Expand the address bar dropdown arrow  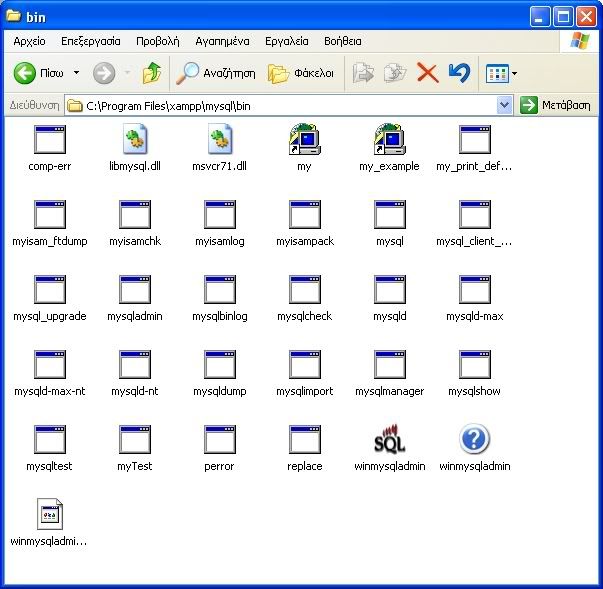click(504, 105)
